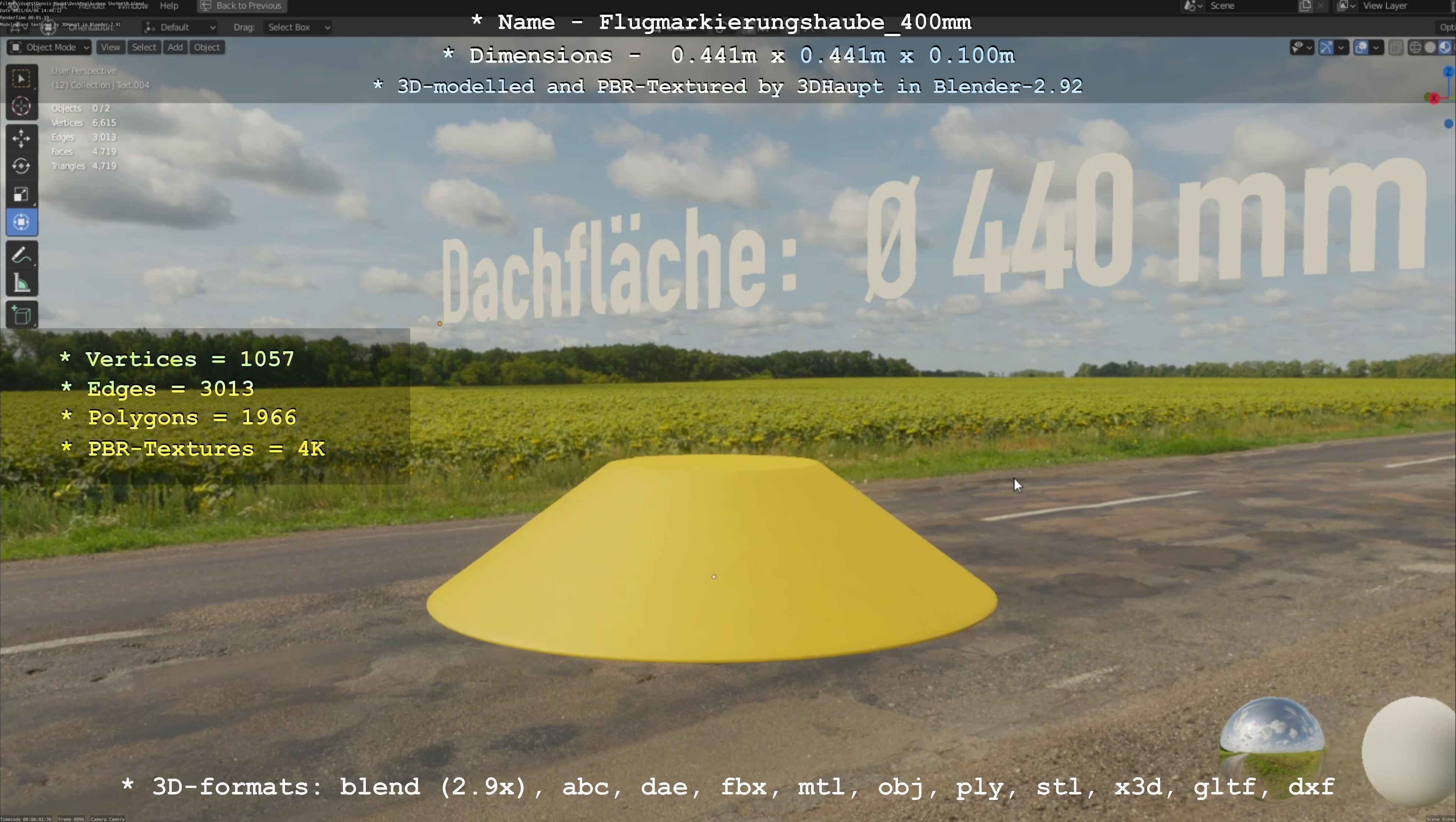Switch to wireframe viewport shading
This screenshot has height=822, width=1456.
click(1415, 47)
